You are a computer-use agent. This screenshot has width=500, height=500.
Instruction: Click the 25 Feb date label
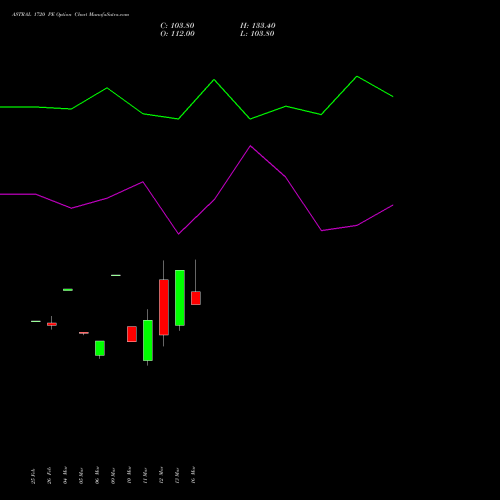pyautogui.click(x=33, y=476)
